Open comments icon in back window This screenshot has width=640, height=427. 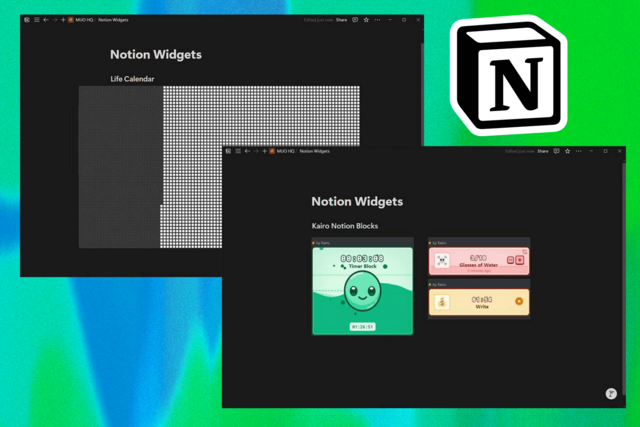coord(355,20)
